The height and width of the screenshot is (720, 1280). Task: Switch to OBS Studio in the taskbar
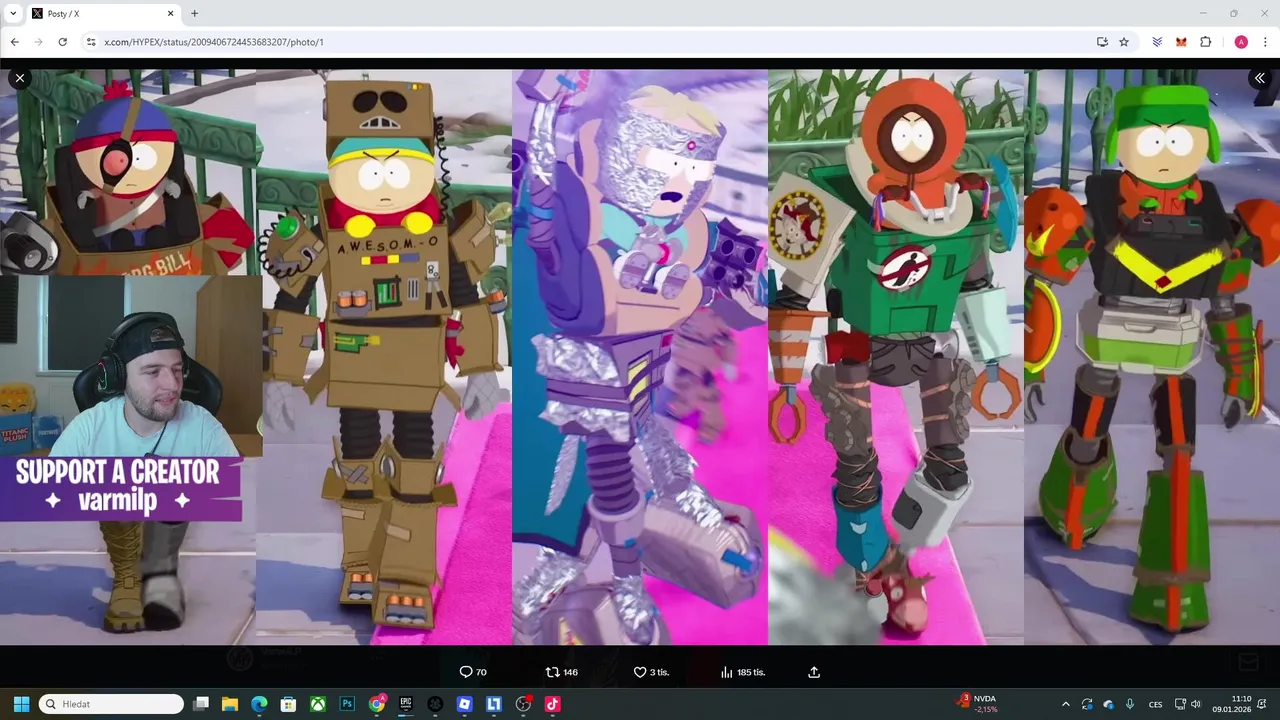[523, 704]
